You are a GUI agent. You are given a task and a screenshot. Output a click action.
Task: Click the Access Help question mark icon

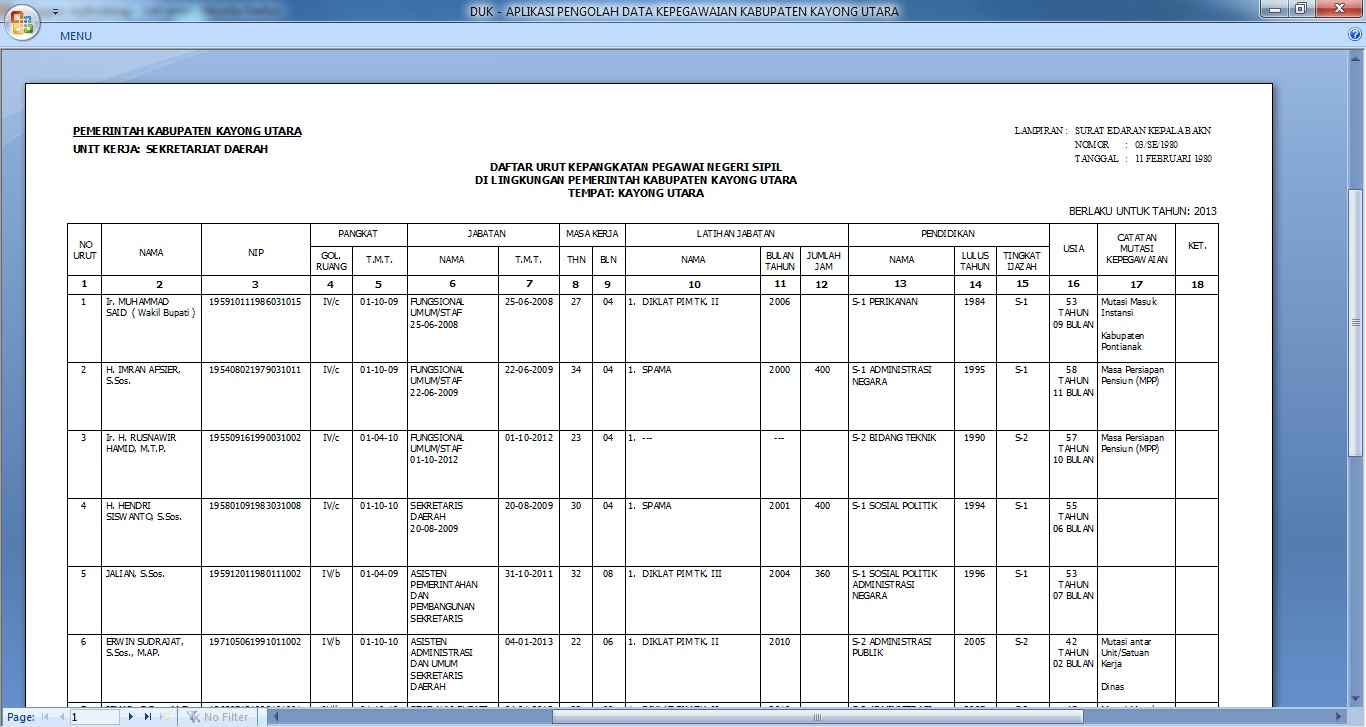coord(1356,35)
